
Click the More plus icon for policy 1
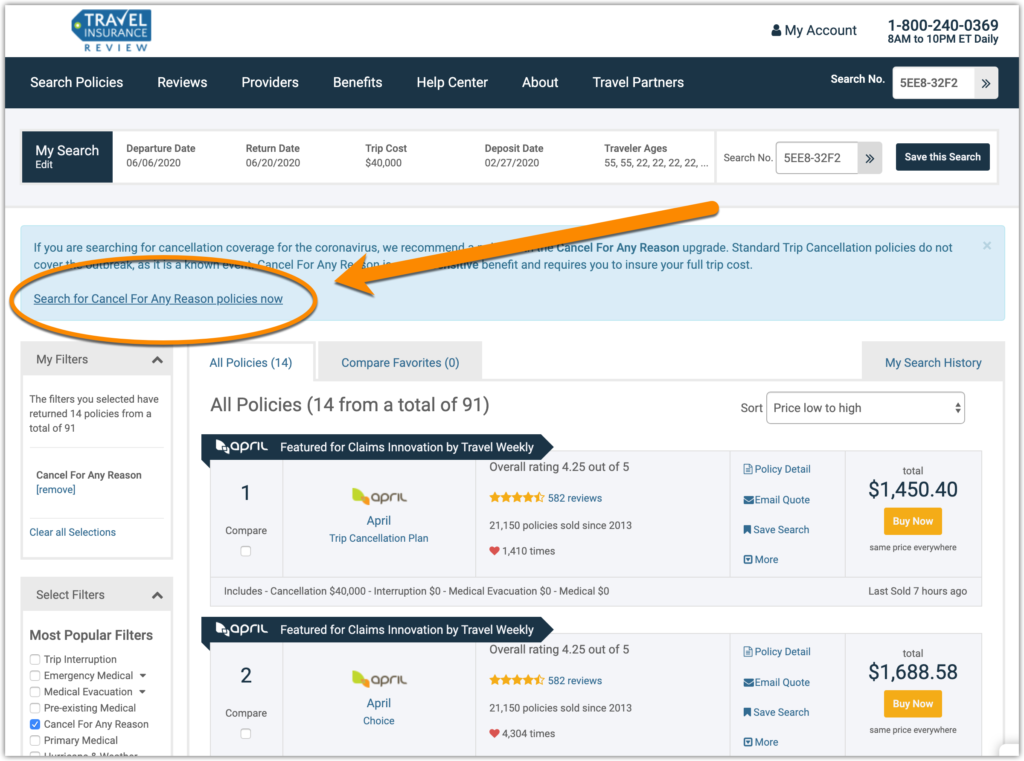click(748, 560)
